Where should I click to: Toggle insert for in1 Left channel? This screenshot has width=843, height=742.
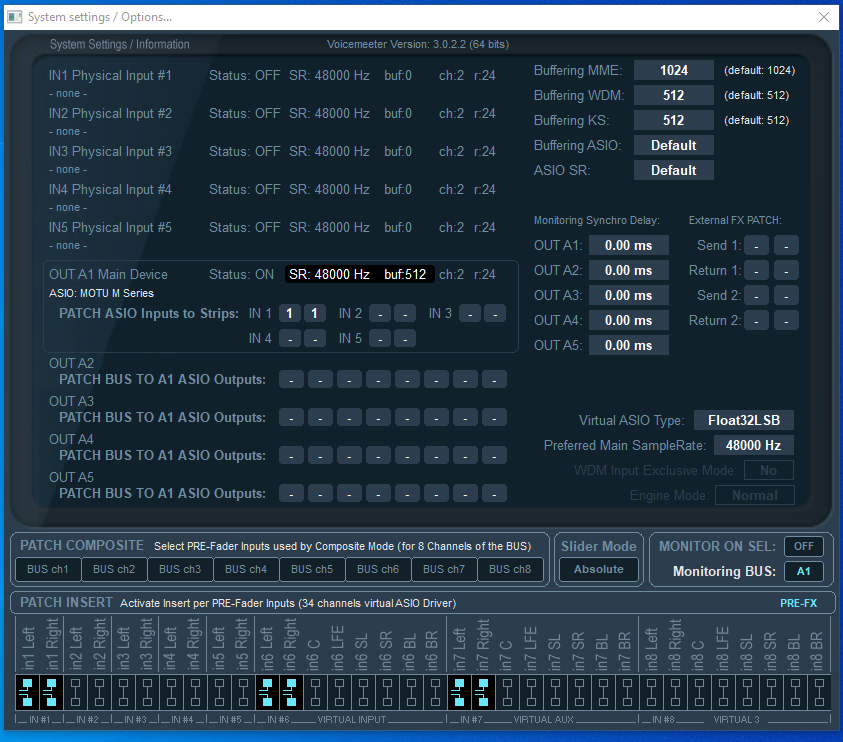pyautogui.click(x=26, y=690)
